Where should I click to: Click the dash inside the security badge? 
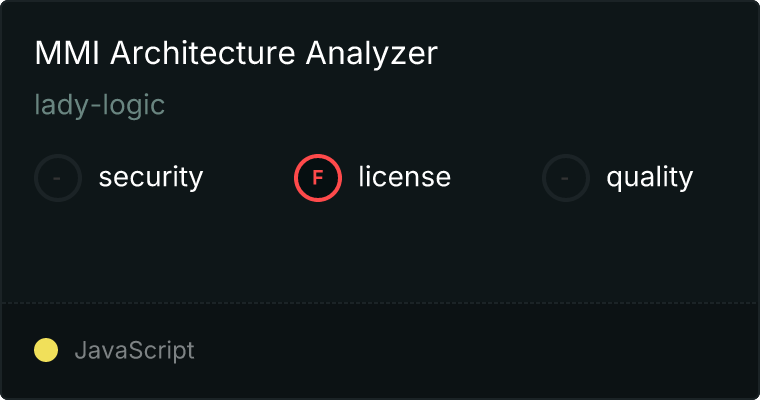(x=58, y=178)
